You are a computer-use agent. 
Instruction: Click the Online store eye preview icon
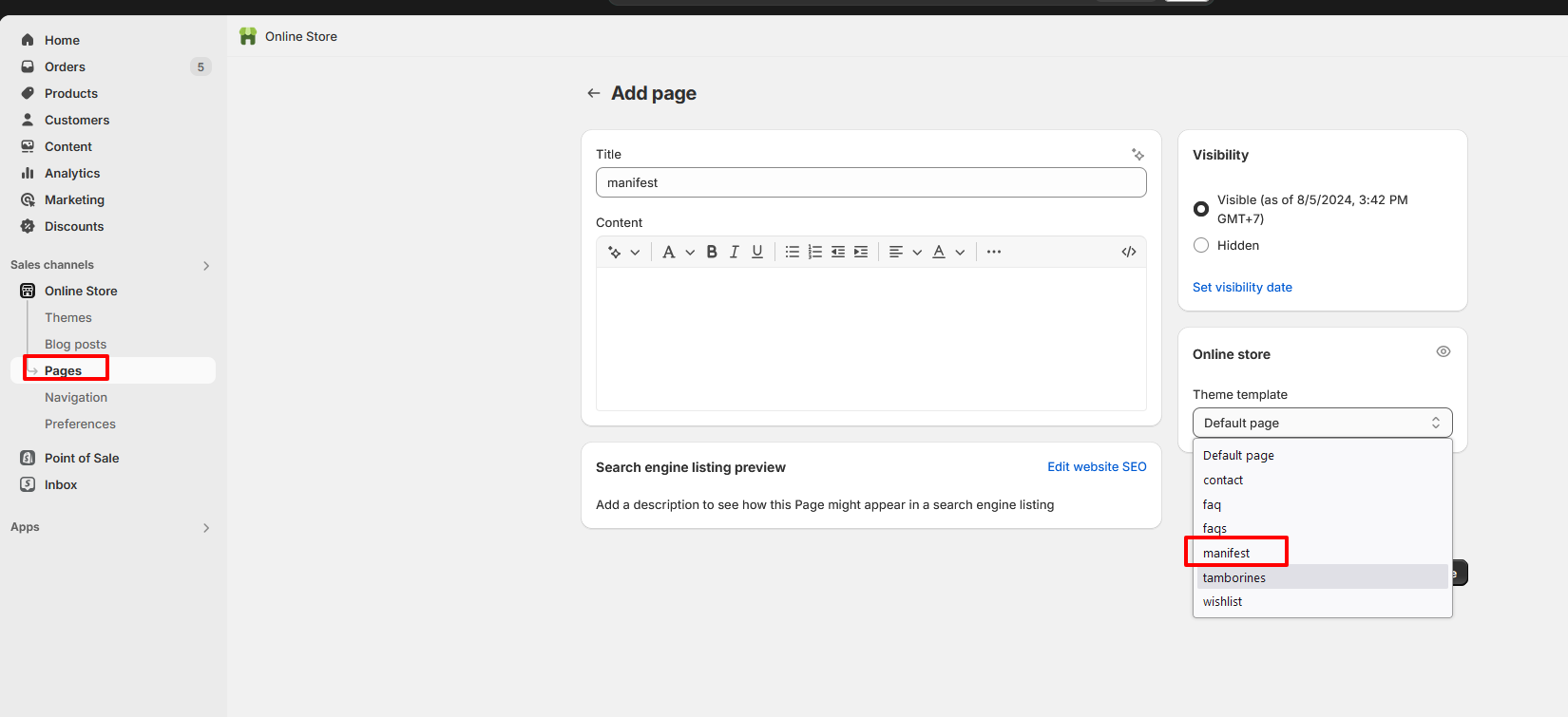(1444, 351)
